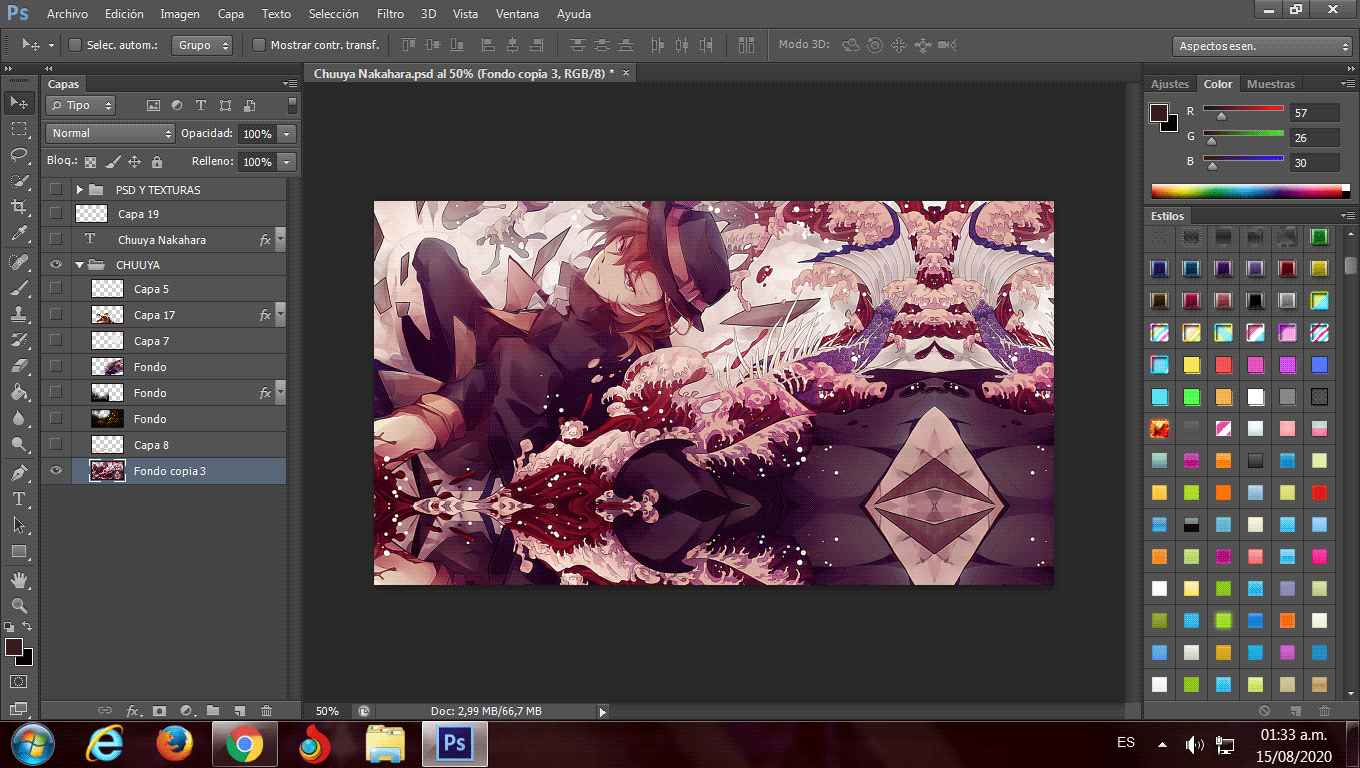Select the History Brush tool

tap(19, 340)
